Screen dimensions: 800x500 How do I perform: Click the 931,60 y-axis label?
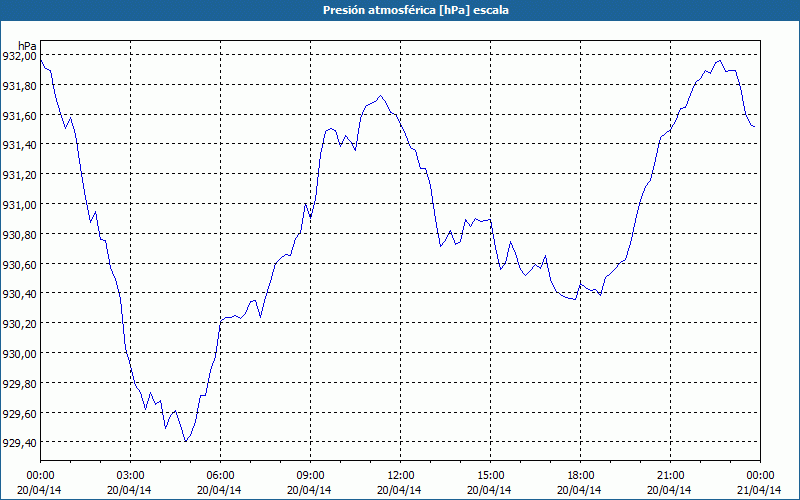20,116
